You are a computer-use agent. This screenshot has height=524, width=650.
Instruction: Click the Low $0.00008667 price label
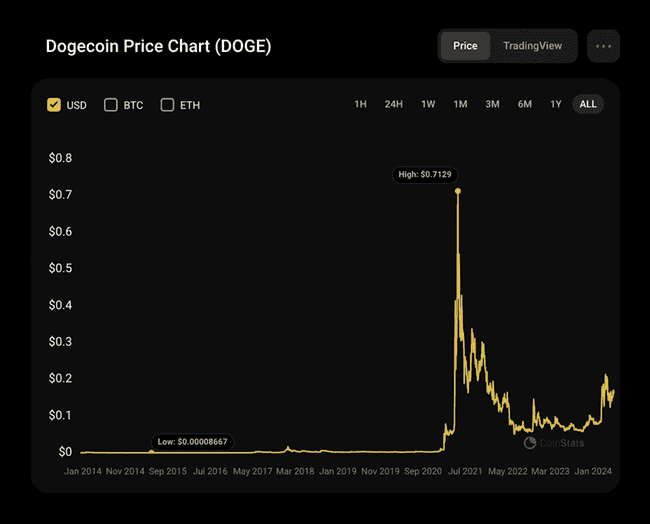(192, 441)
